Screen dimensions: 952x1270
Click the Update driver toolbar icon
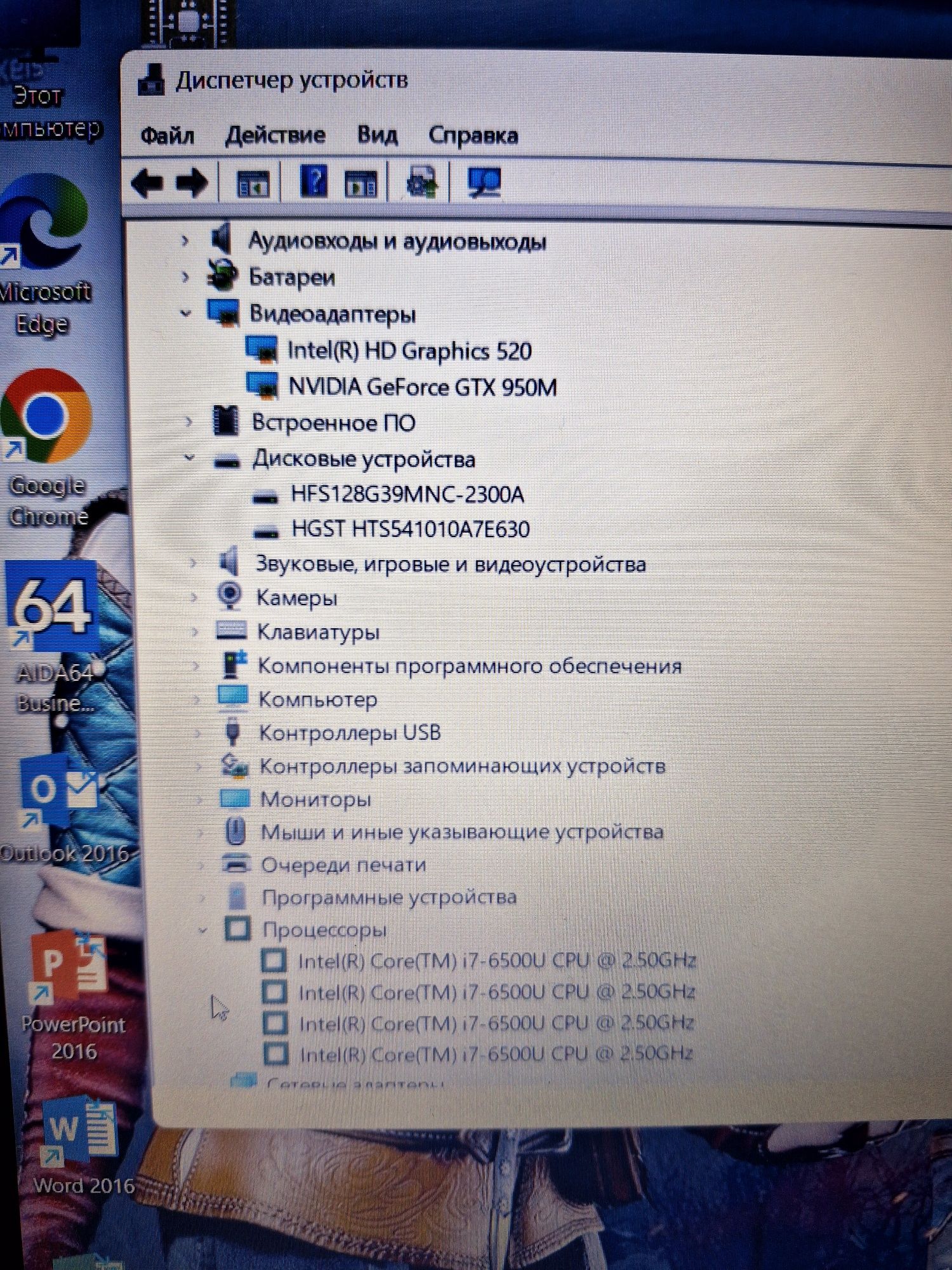(422, 183)
